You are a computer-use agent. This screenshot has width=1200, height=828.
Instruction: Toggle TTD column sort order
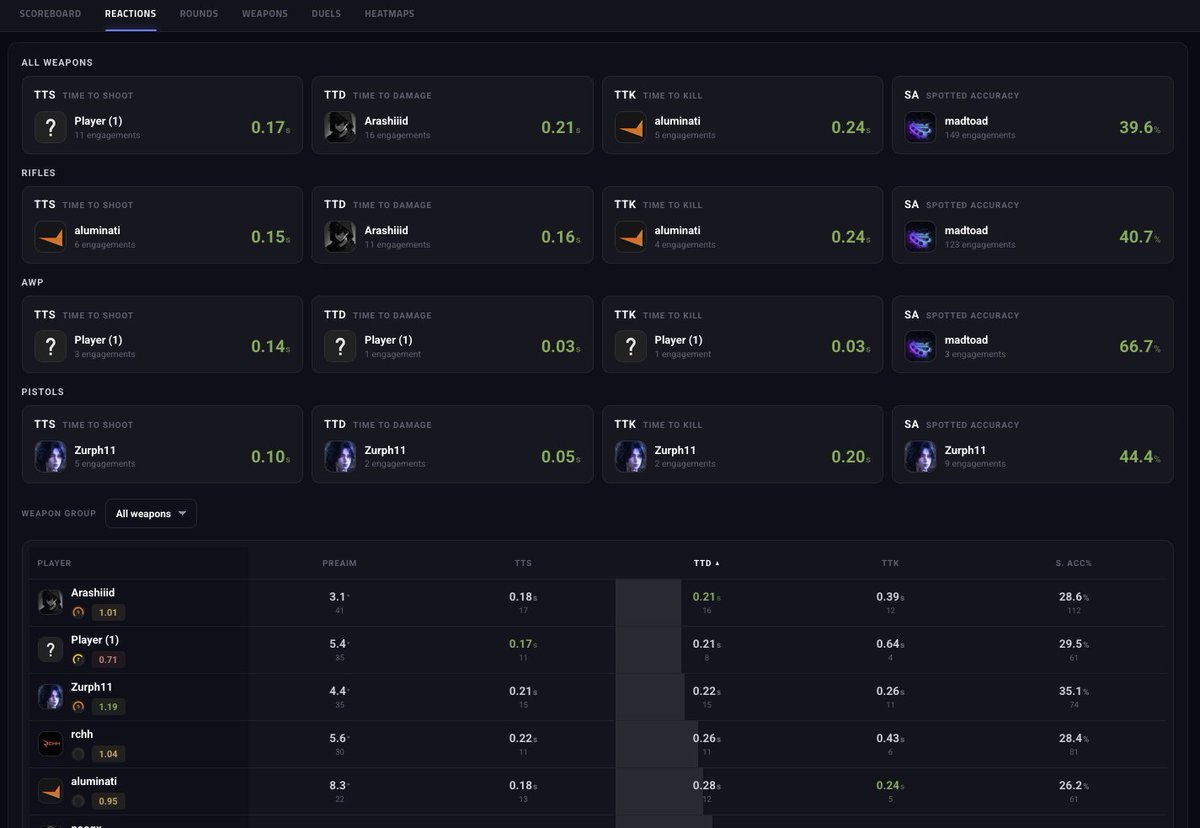tap(706, 563)
